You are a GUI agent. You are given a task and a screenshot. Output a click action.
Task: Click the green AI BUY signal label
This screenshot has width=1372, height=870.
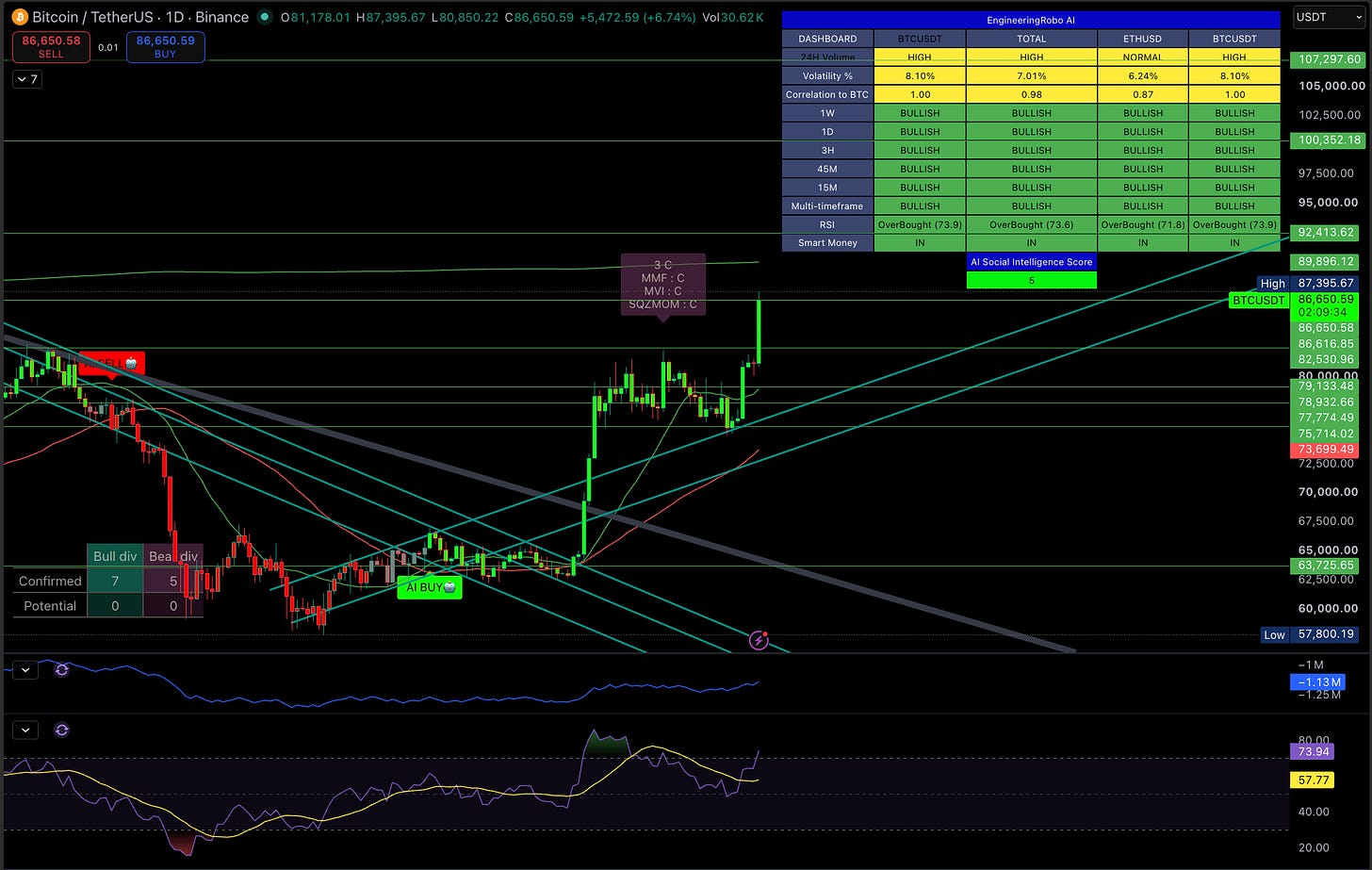431,587
